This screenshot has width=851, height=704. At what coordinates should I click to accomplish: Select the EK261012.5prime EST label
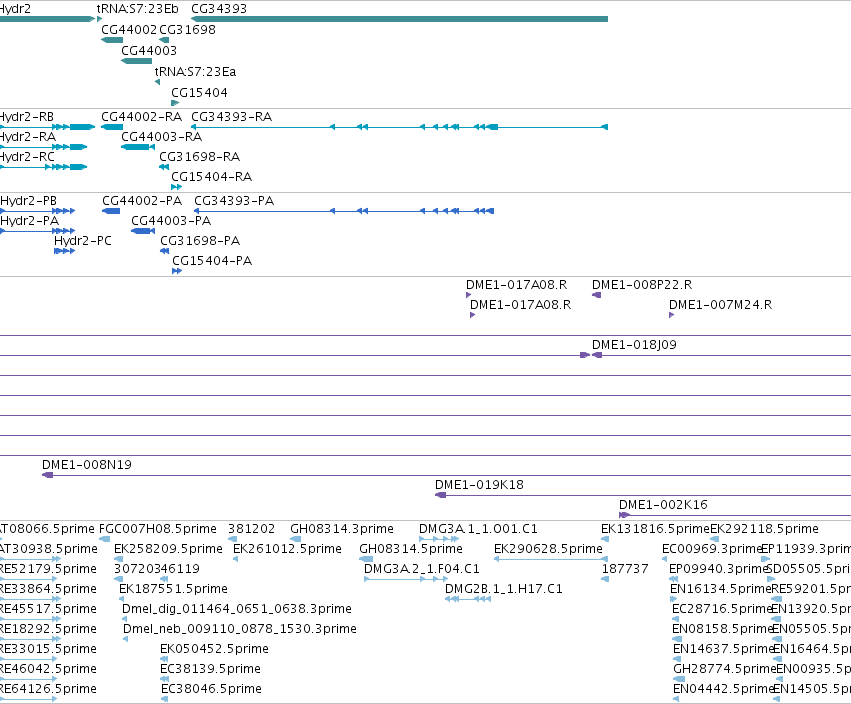[287, 549]
